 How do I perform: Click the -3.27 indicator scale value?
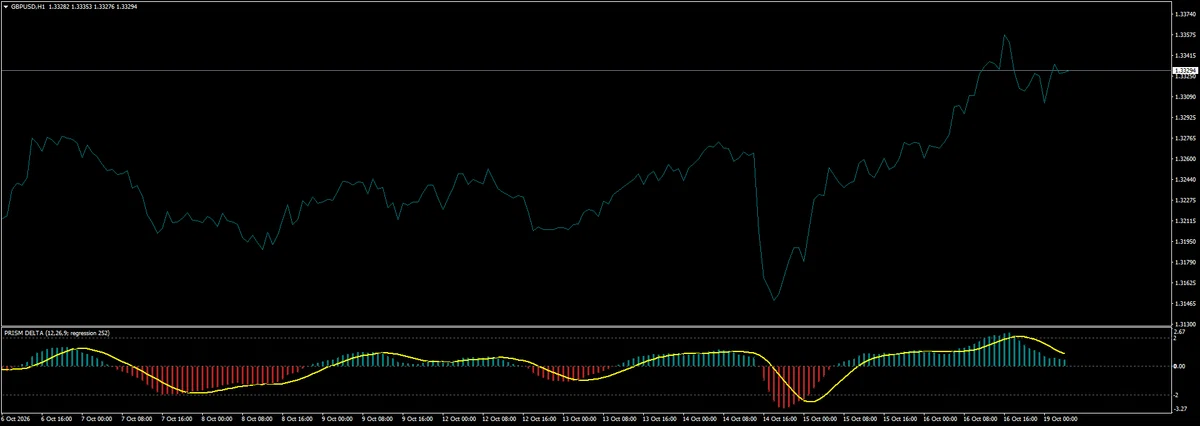[x=1181, y=408]
